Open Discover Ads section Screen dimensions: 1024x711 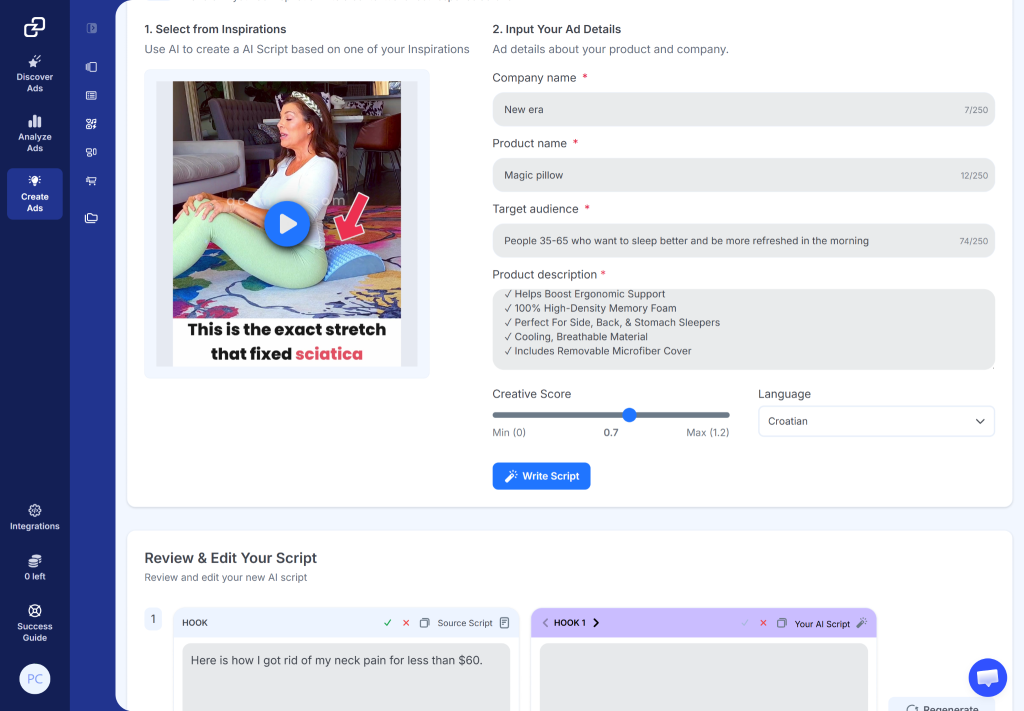pos(35,73)
